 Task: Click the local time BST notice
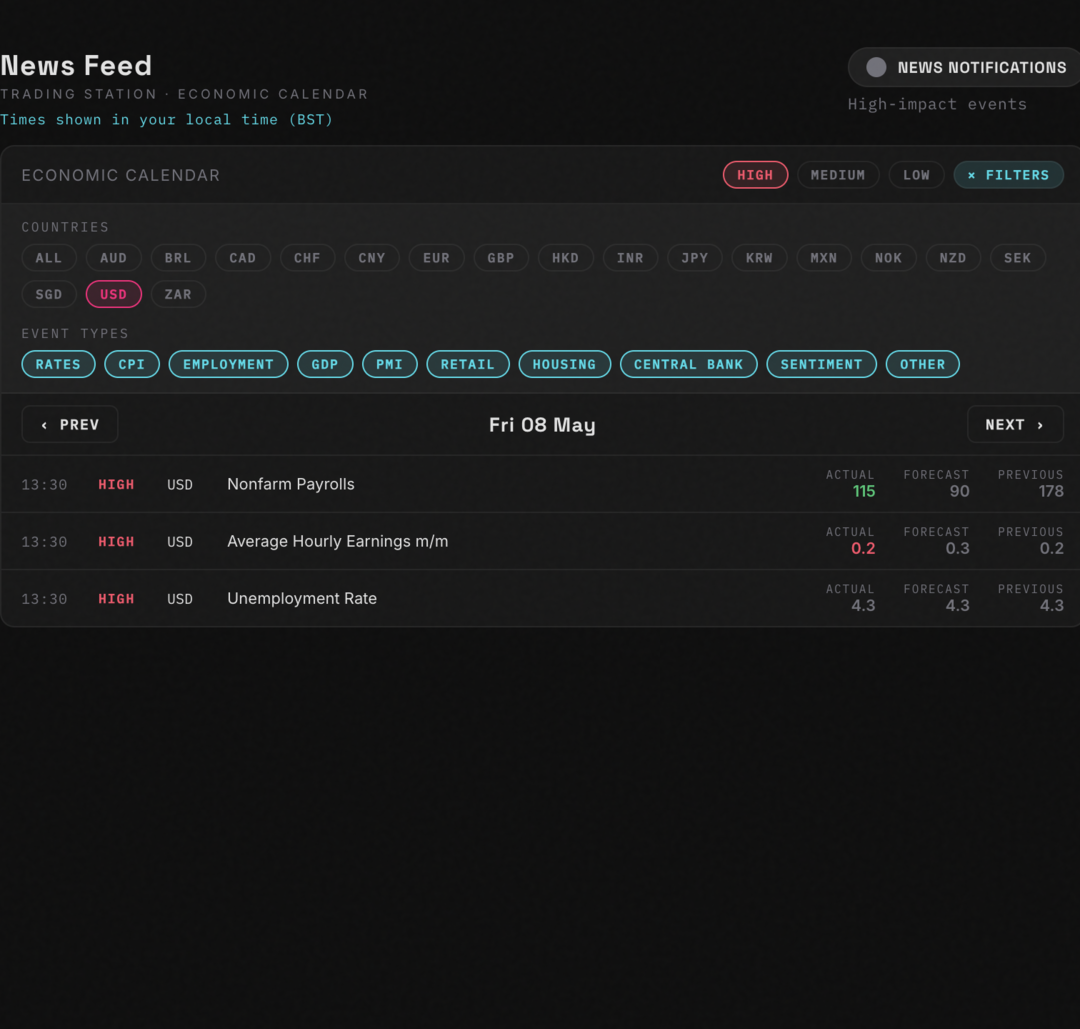tap(167, 120)
